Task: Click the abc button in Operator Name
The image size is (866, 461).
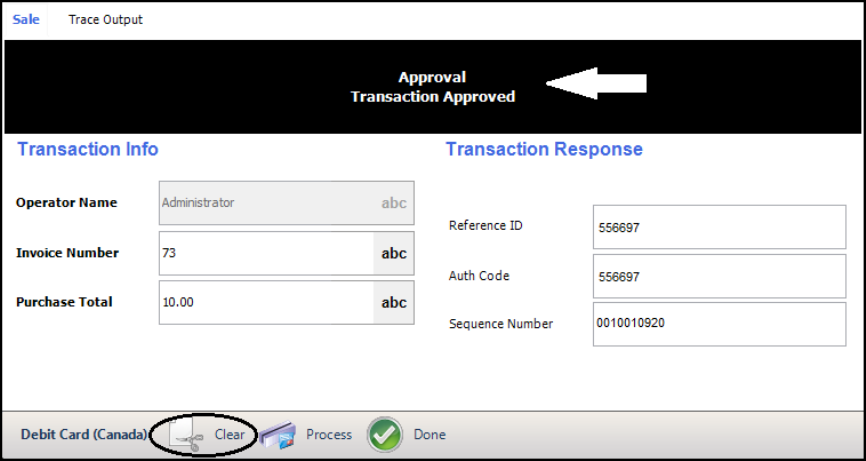Action: (394, 203)
